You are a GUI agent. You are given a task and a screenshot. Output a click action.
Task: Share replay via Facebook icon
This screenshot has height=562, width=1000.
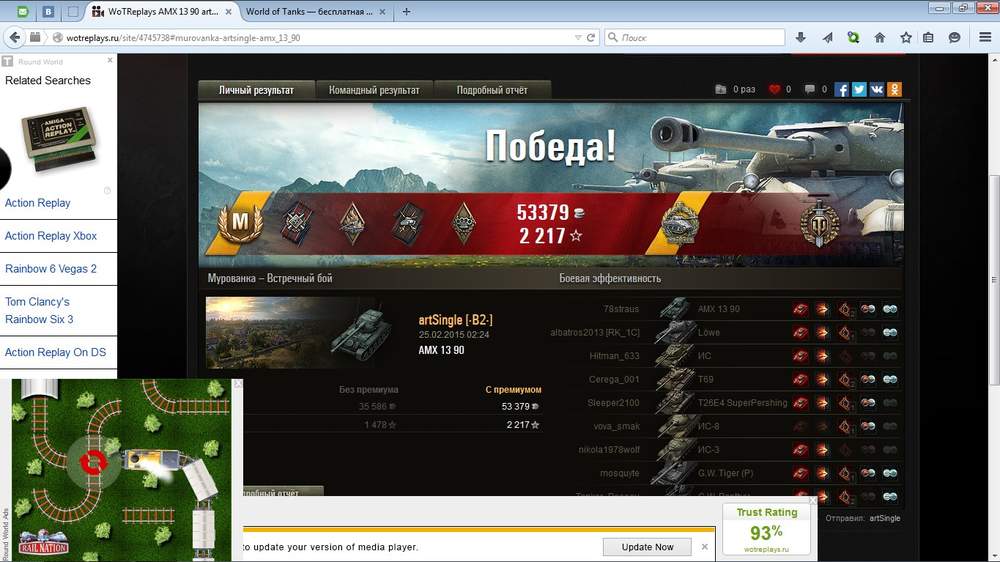(x=841, y=90)
